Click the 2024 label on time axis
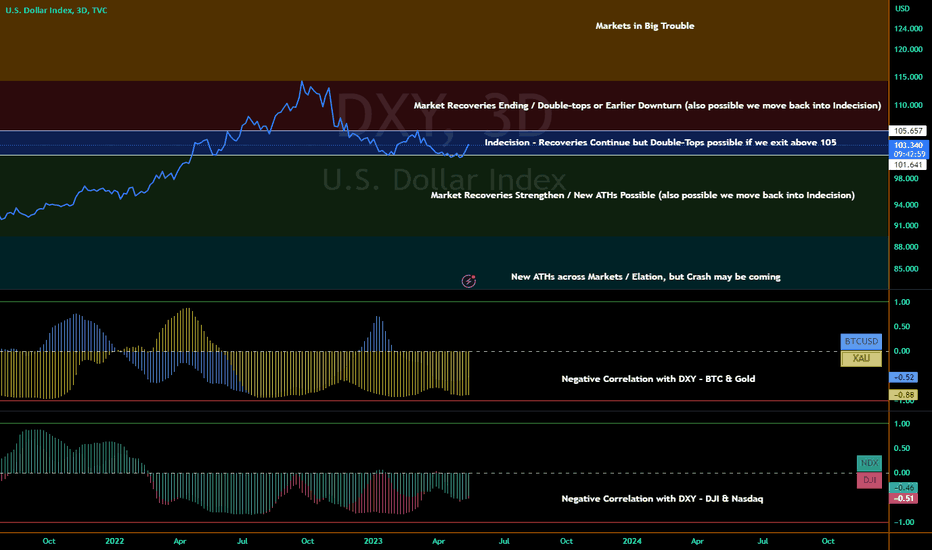The image size is (932, 550). [x=632, y=541]
